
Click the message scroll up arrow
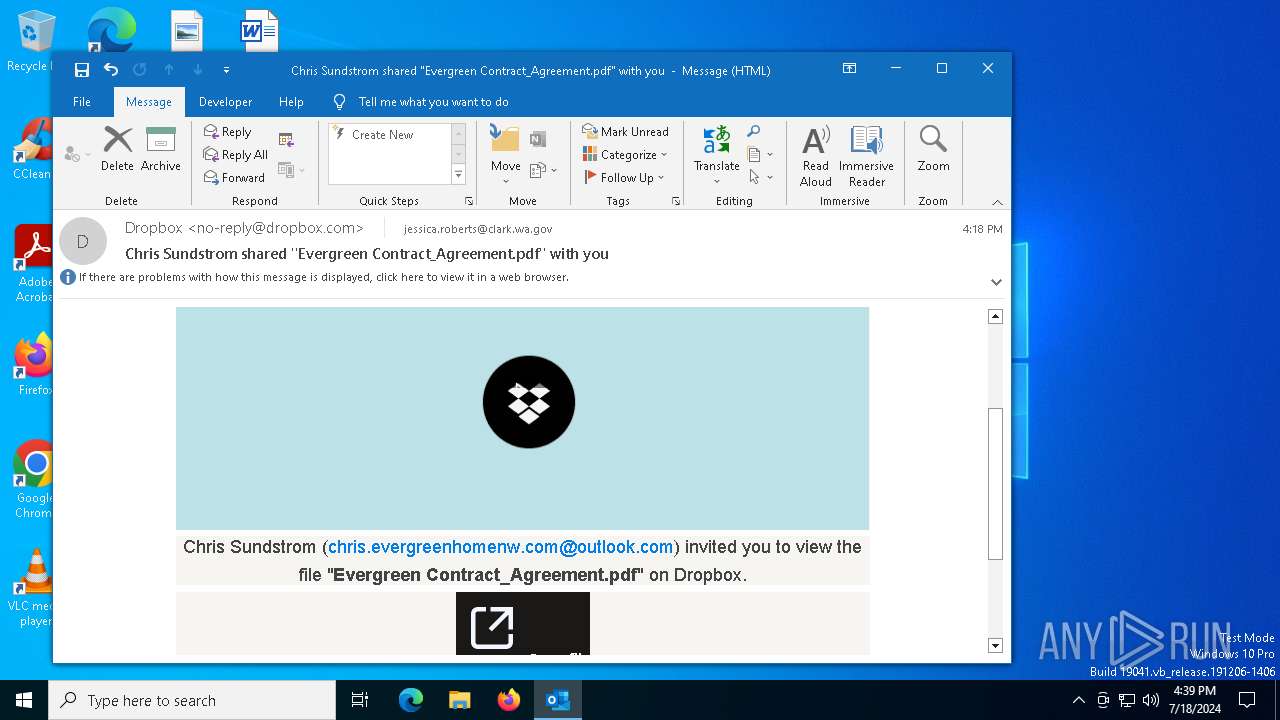coord(995,316)
